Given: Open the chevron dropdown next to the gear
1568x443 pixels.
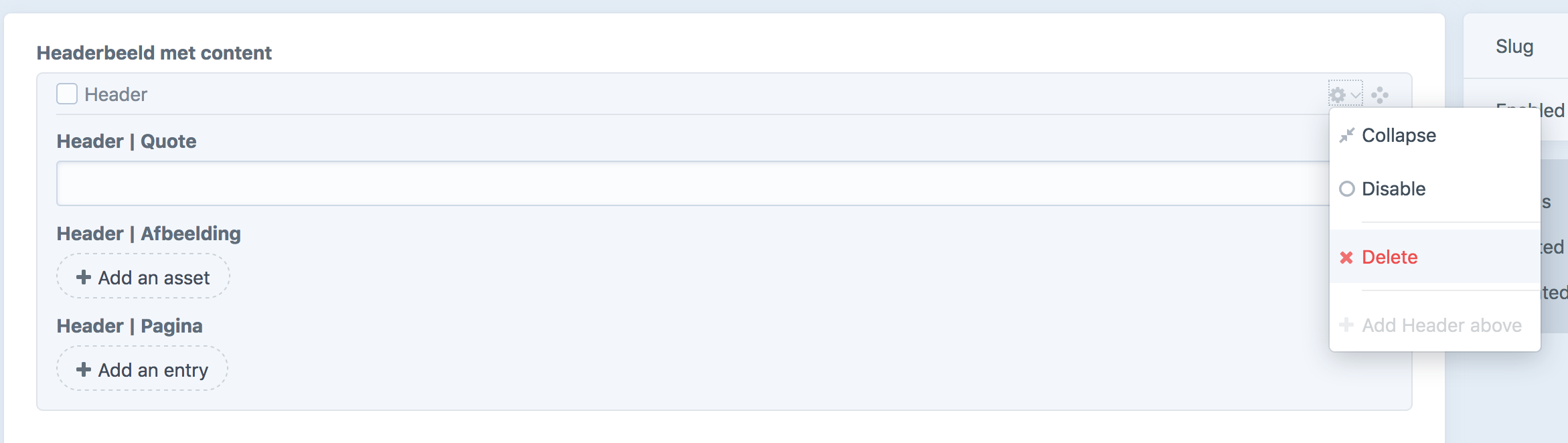Looking at the screenshot, I should [x=1356, y=96].
